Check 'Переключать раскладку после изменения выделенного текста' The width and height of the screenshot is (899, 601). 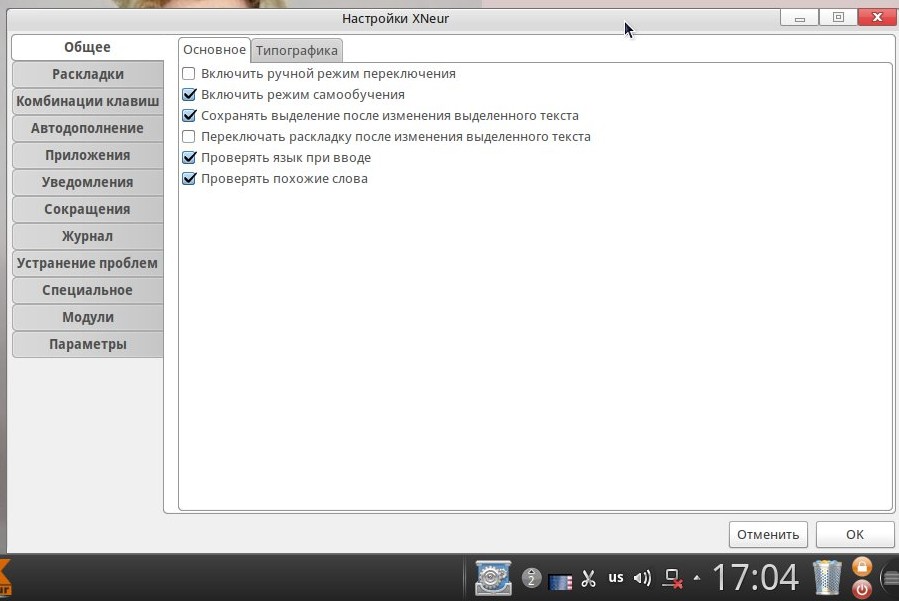coord(189,136)
